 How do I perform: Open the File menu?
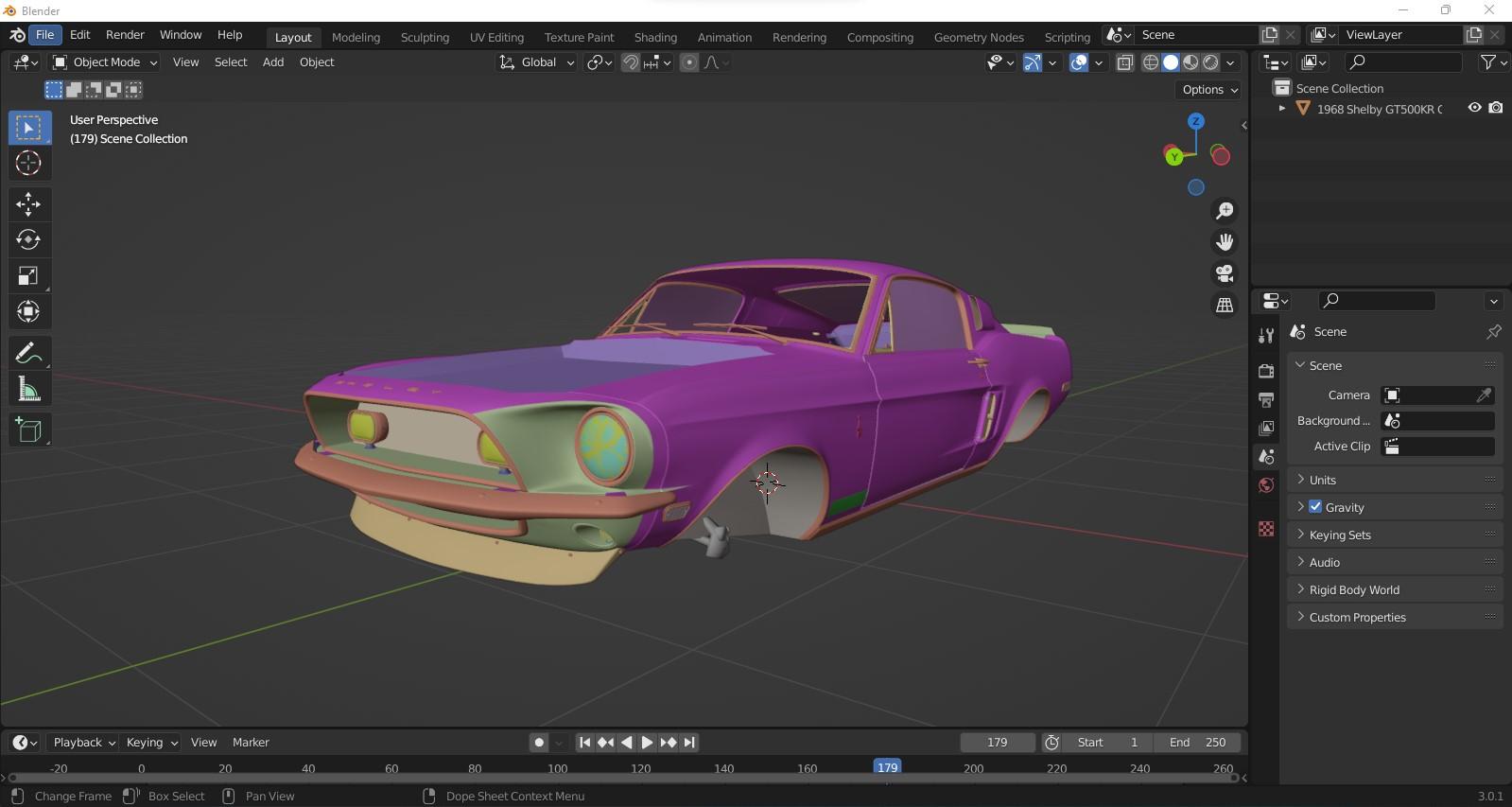click(x=44, y=35)
